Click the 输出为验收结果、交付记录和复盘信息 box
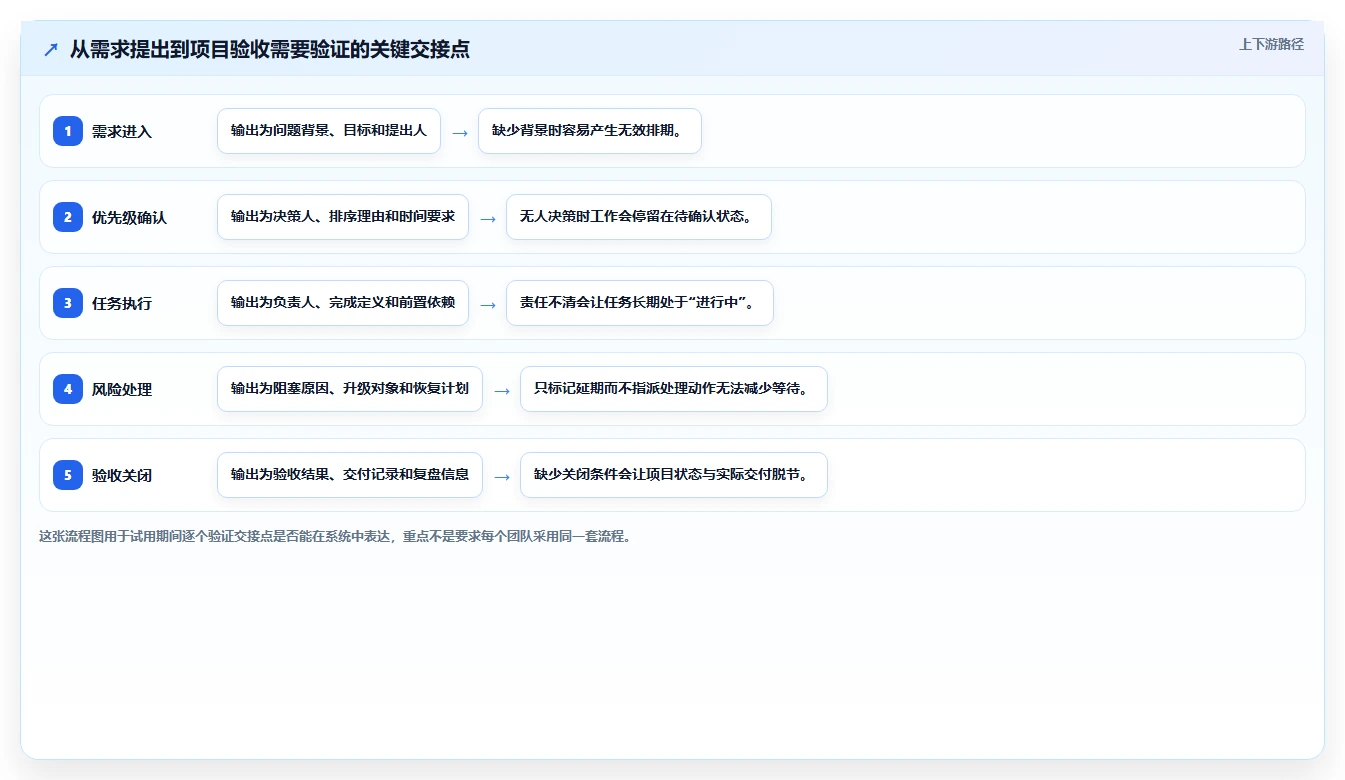The height and width of the screenshot is (780, 1345). pyautogui.click(x=350, y=475)
